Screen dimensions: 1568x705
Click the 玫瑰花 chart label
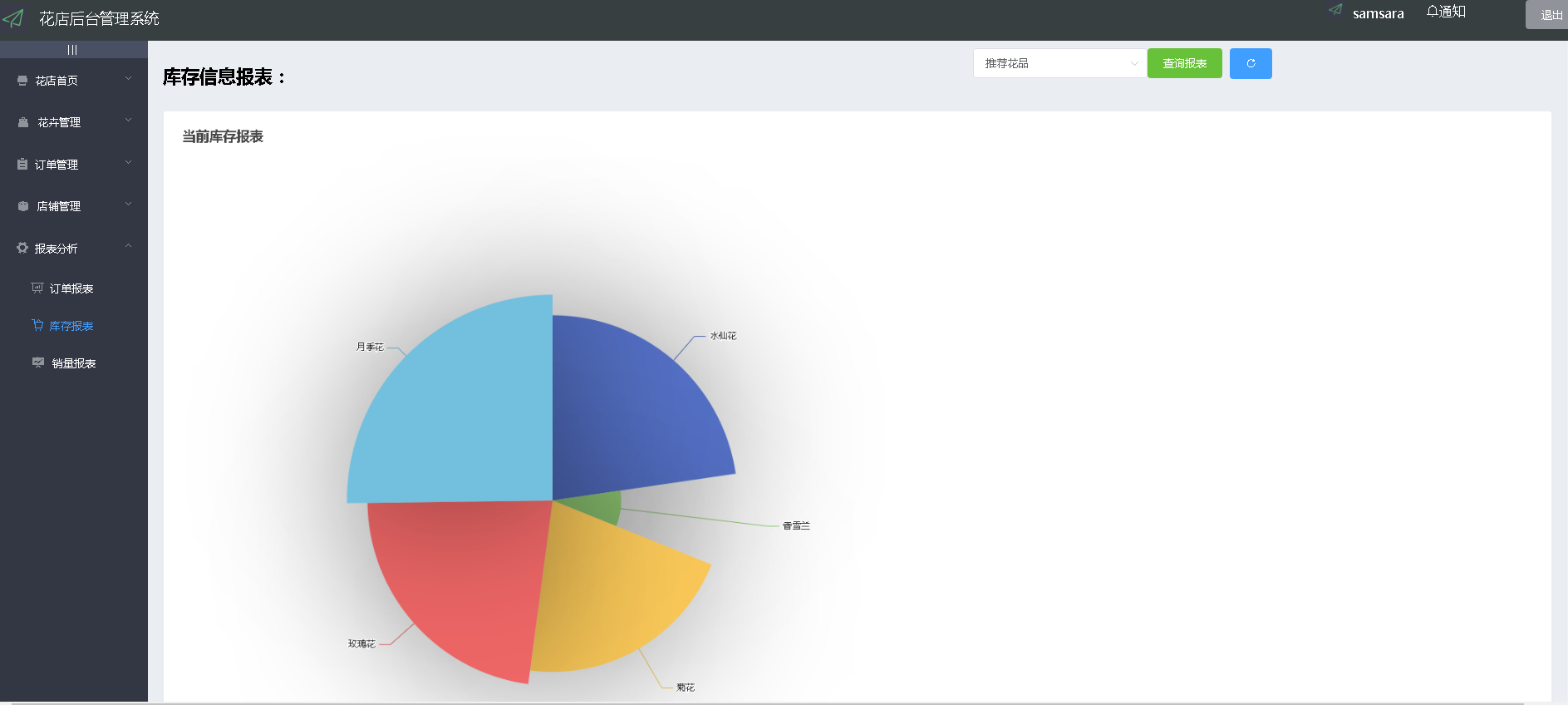pyautogui.click(x=361, y=643)
